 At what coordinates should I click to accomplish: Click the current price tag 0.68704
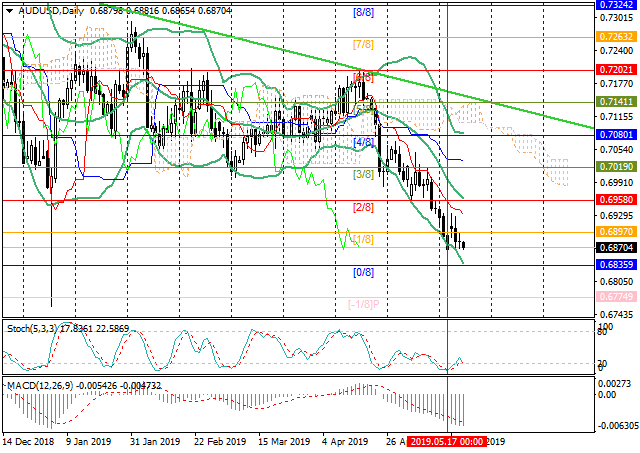(x=618, y=247)
